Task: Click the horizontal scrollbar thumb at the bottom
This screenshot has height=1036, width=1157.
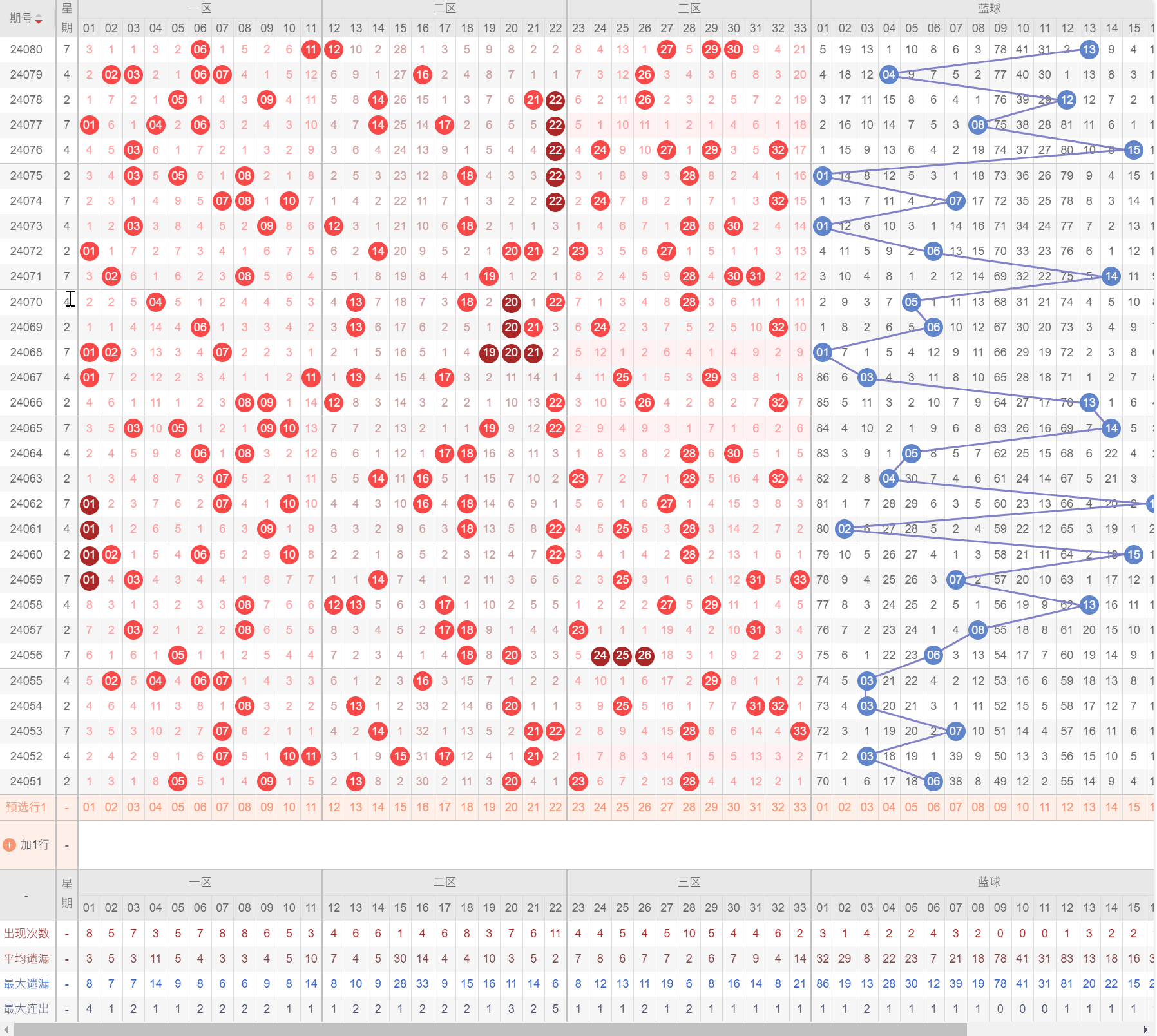Action: coord(490,1030)
